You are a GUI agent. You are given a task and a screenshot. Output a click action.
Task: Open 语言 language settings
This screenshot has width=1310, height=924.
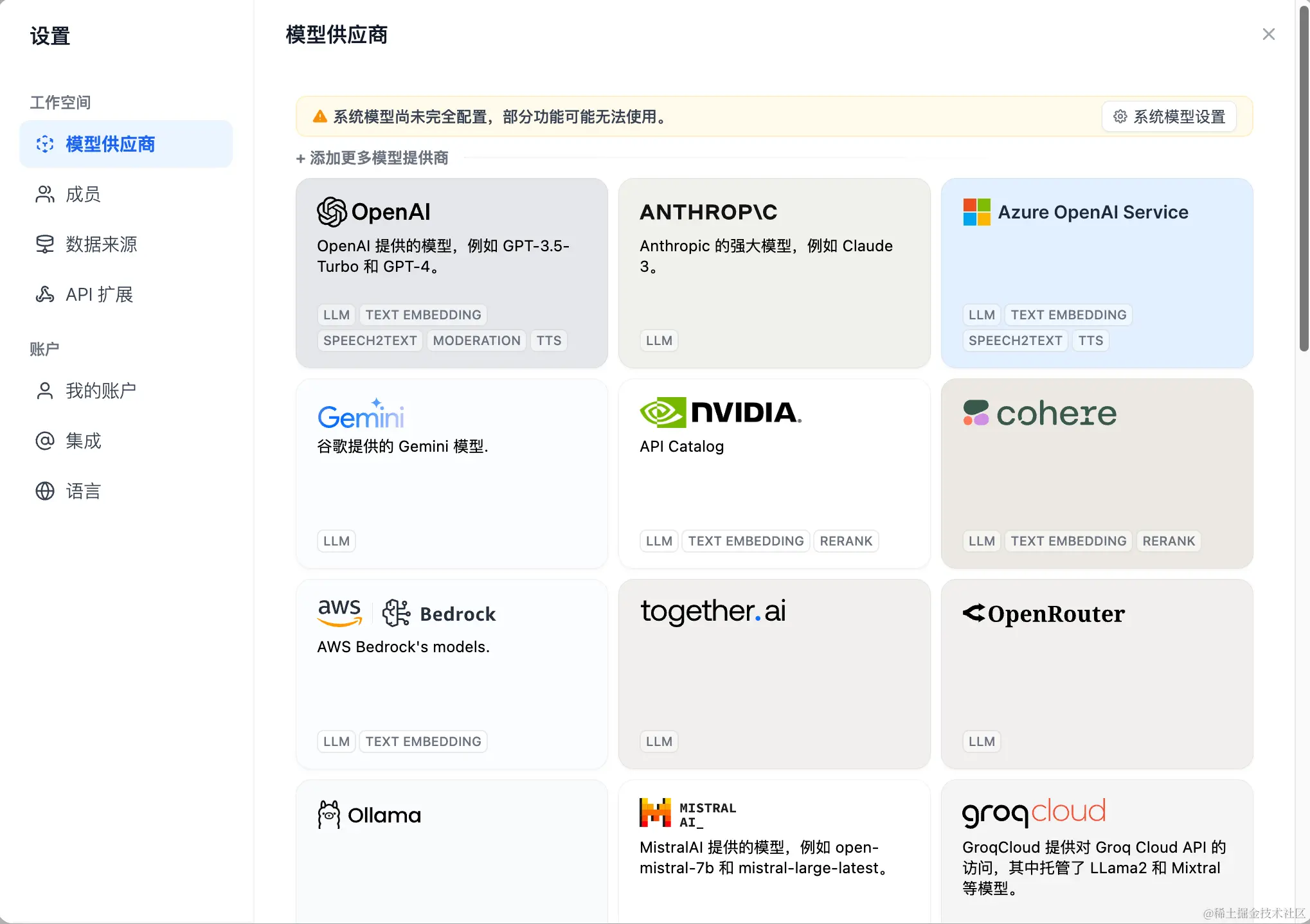[x=83, y=491]
